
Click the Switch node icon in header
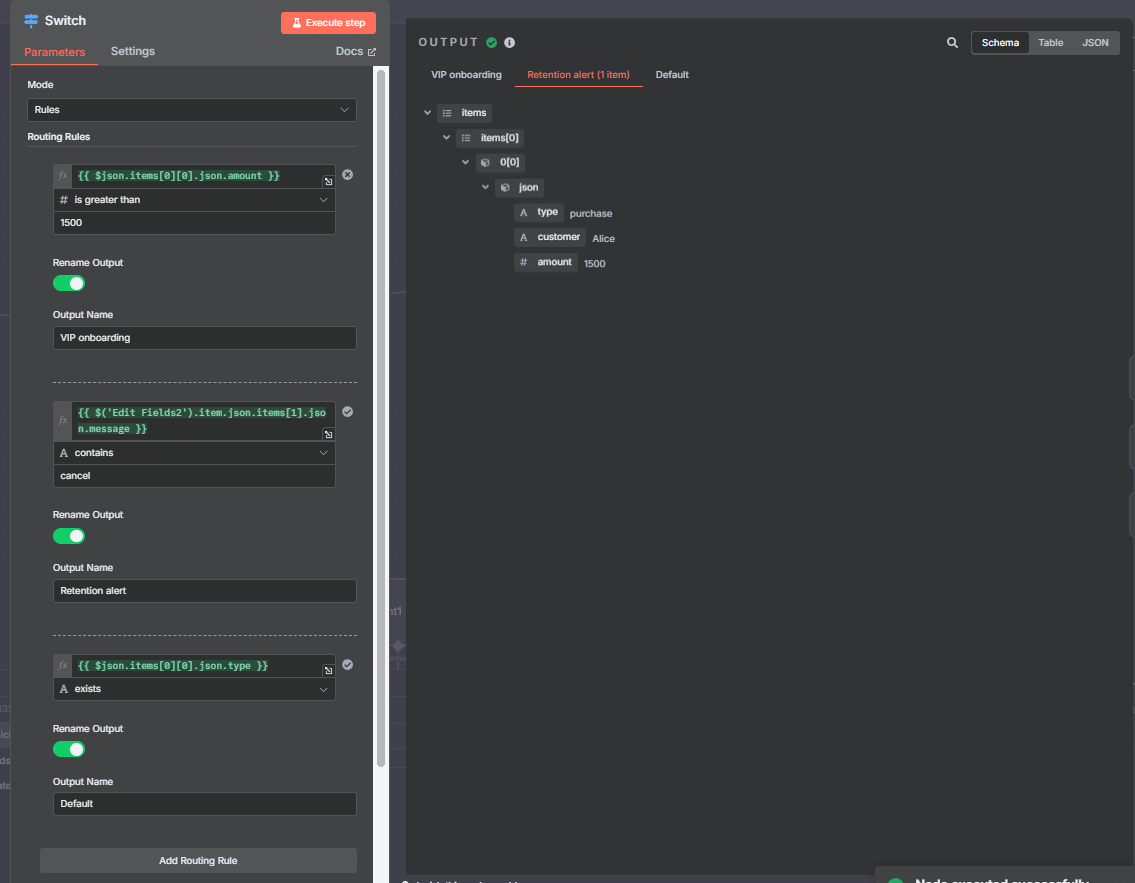31,20
